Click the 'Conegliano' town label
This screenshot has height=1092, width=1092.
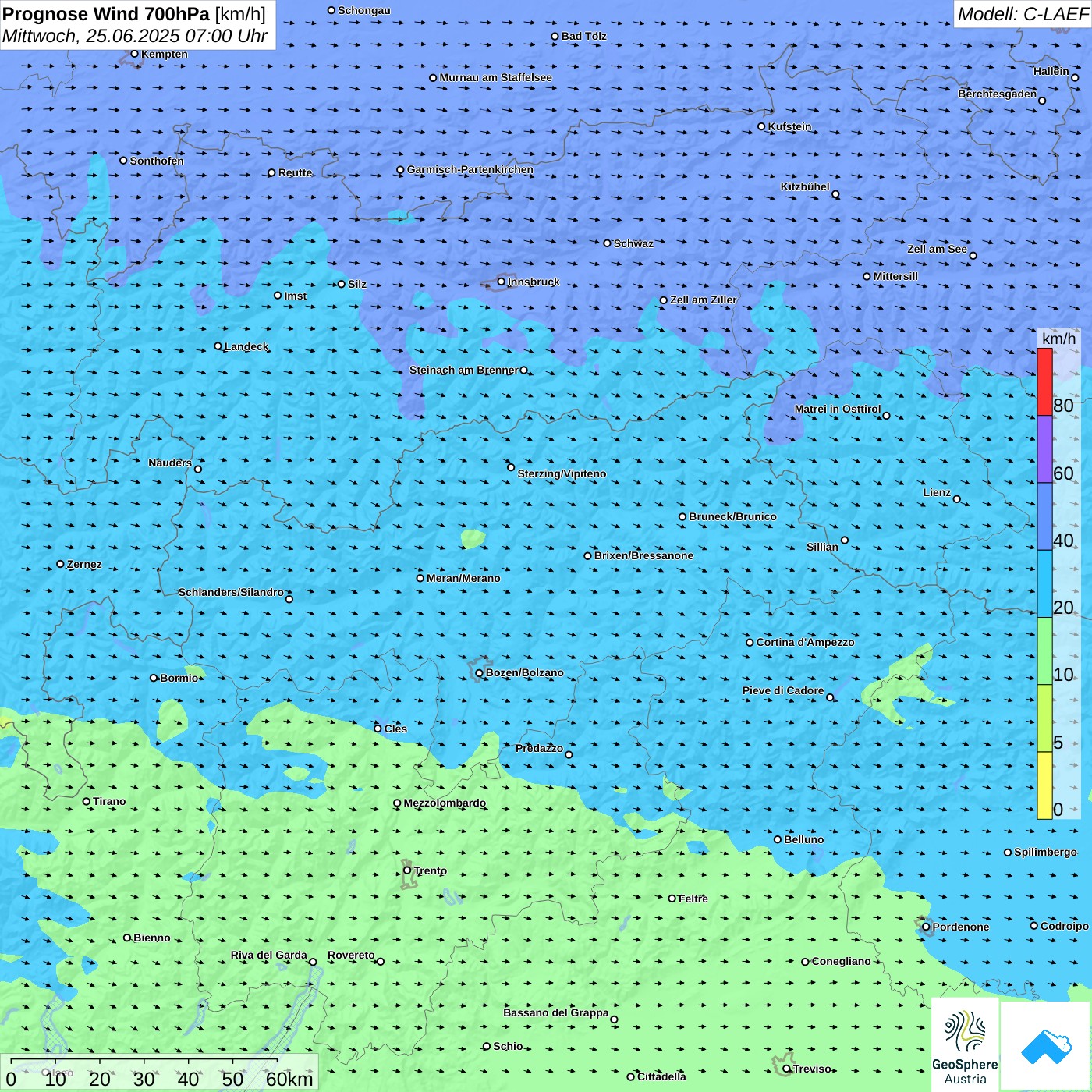(x=841, y=961)
